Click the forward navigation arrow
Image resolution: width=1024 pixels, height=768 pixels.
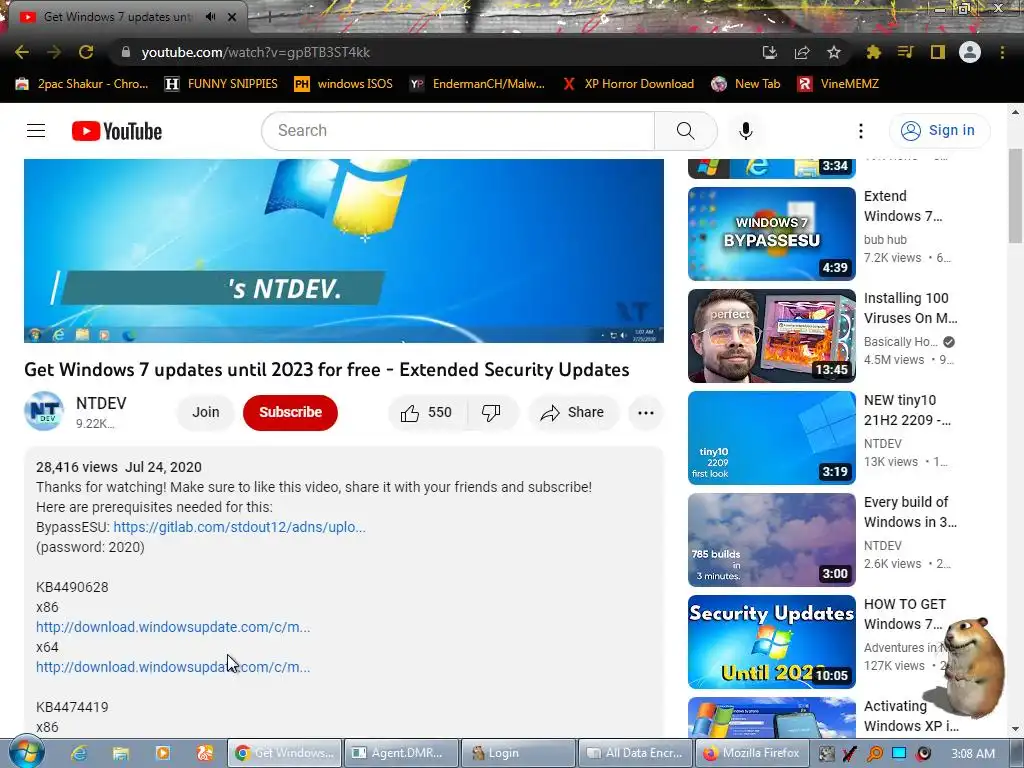click(x=54, y=52)
